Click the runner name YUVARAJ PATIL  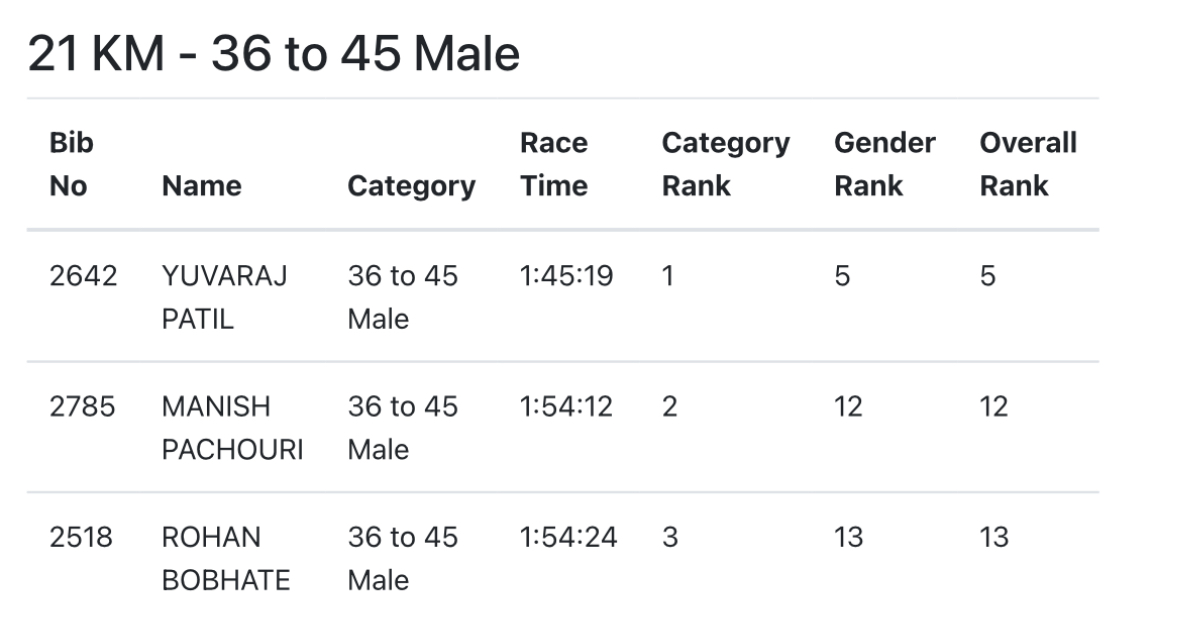tap(224, 298)
